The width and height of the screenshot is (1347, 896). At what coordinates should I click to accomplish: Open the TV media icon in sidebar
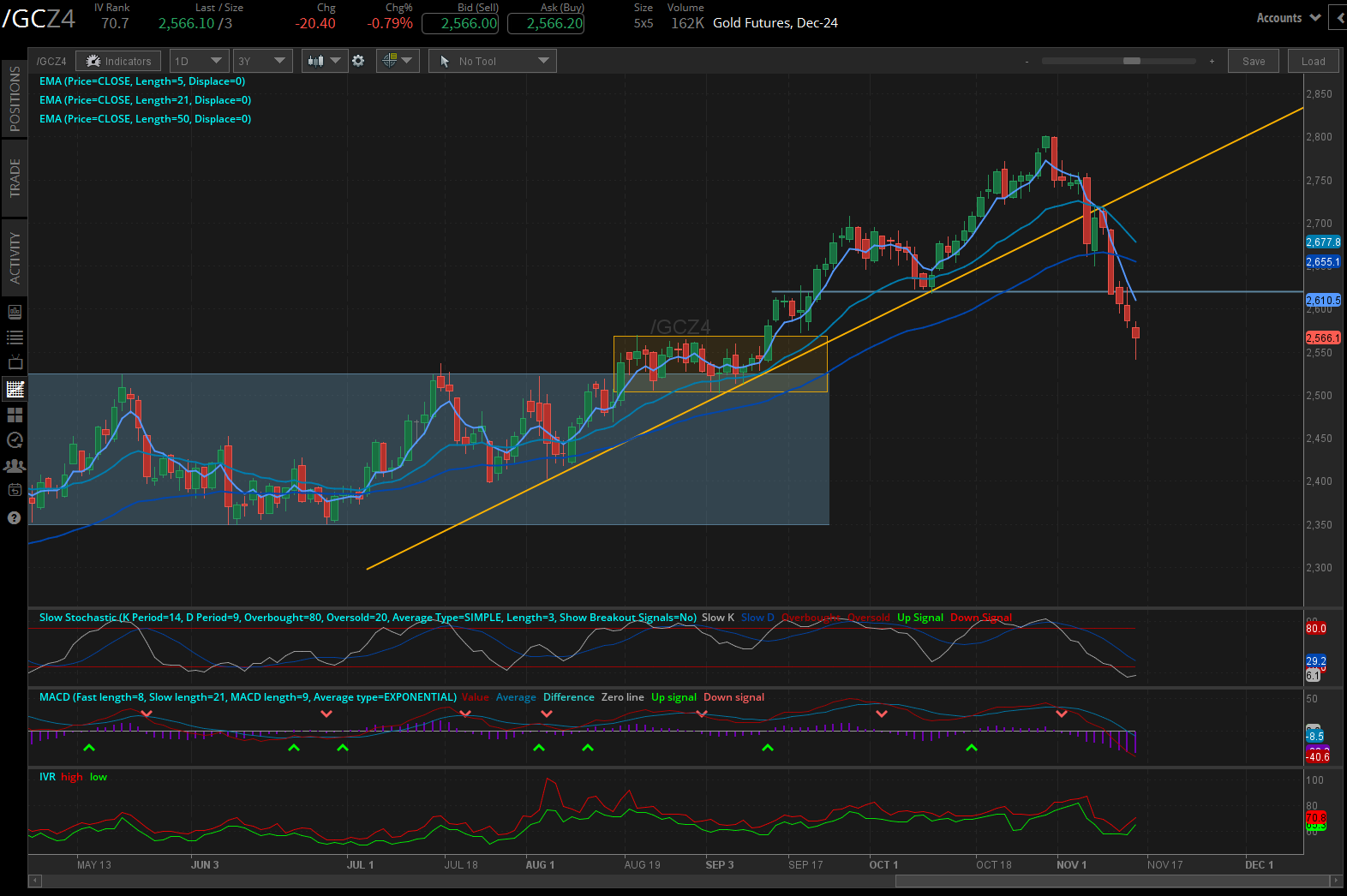click(x=15, y=363)
